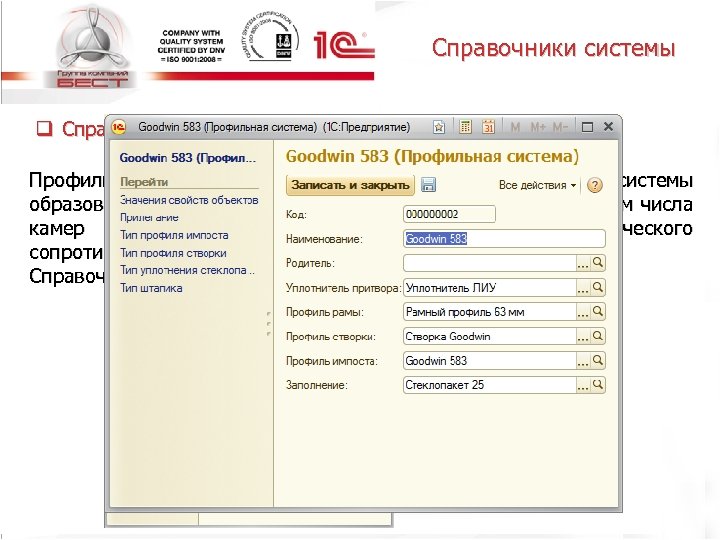The image size is (720, 540).
Task: Click Профиль импоста field with Goodwin 583
Action: (489, 361)
